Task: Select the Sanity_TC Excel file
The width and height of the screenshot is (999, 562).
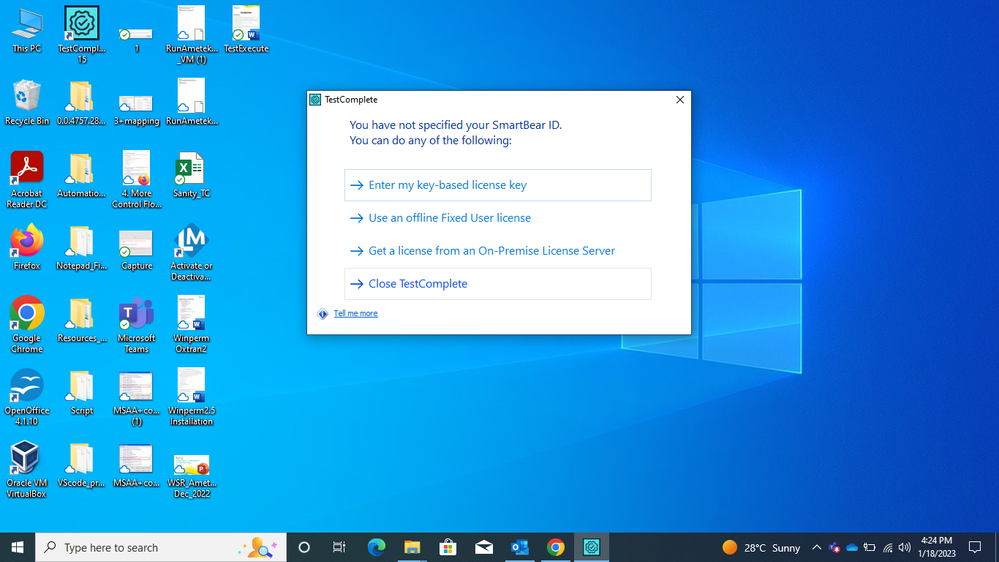Action: [x=191, y=170]
